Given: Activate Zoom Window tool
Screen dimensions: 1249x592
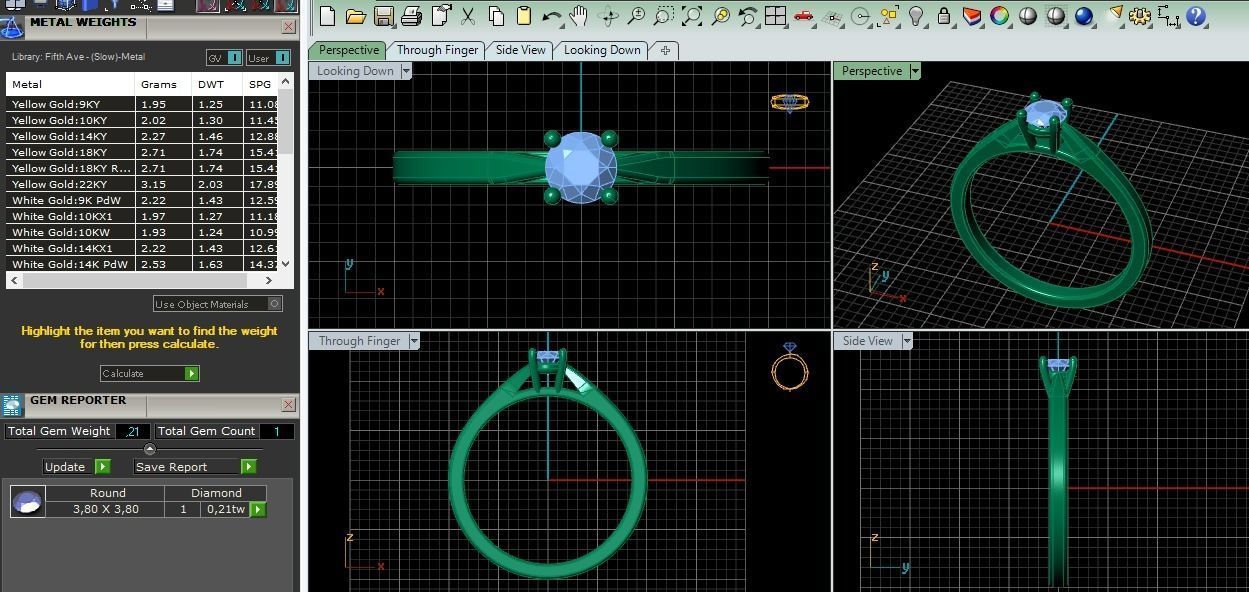Looking at the screenshot, I should point(663,16).
